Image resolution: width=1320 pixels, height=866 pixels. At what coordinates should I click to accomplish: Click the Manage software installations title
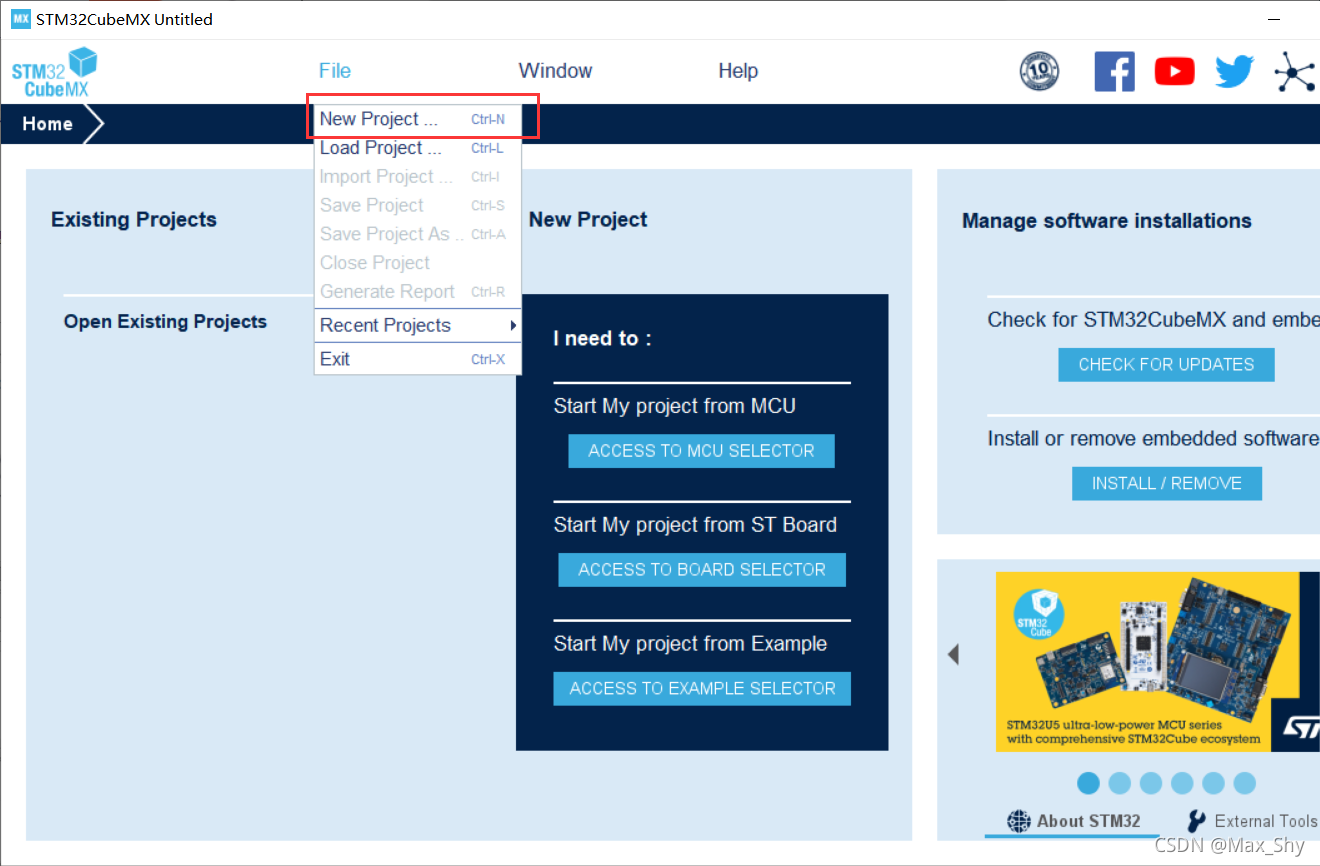pyautogui.click(x=1107, y=221)
